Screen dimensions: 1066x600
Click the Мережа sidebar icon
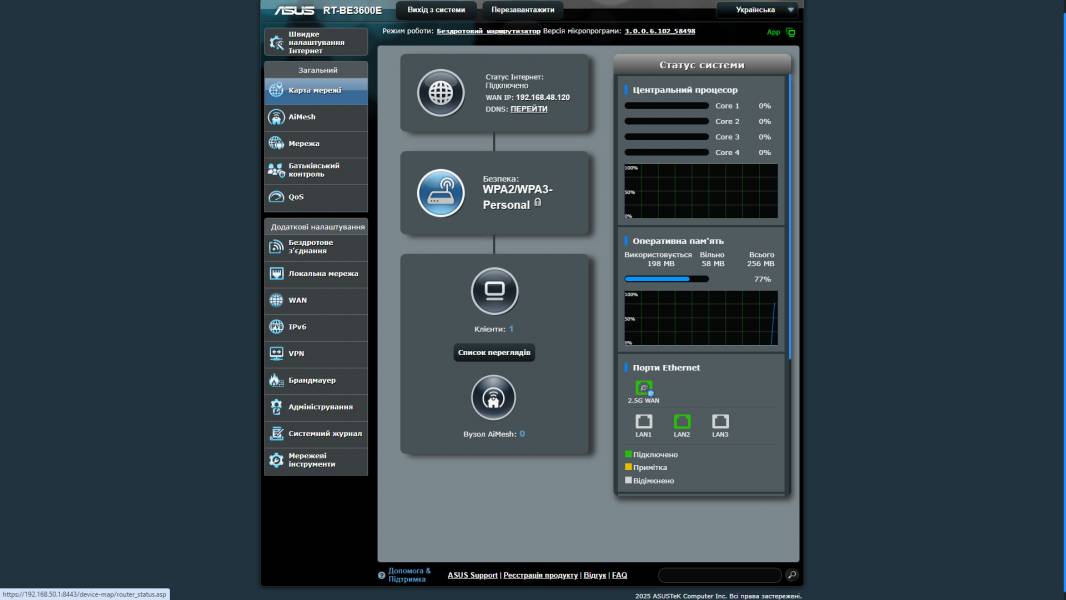point(276,143)
